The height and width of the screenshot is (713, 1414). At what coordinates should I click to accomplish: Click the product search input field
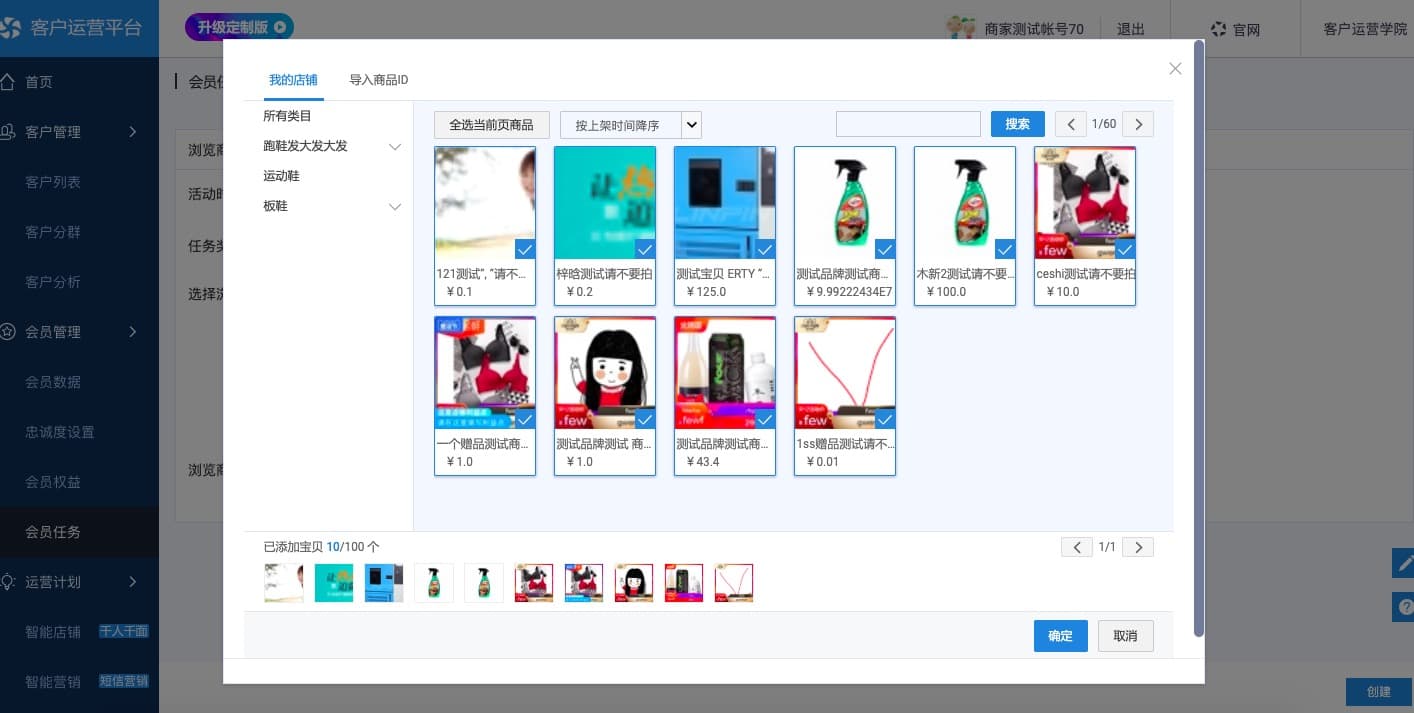[x=908, y=124]
